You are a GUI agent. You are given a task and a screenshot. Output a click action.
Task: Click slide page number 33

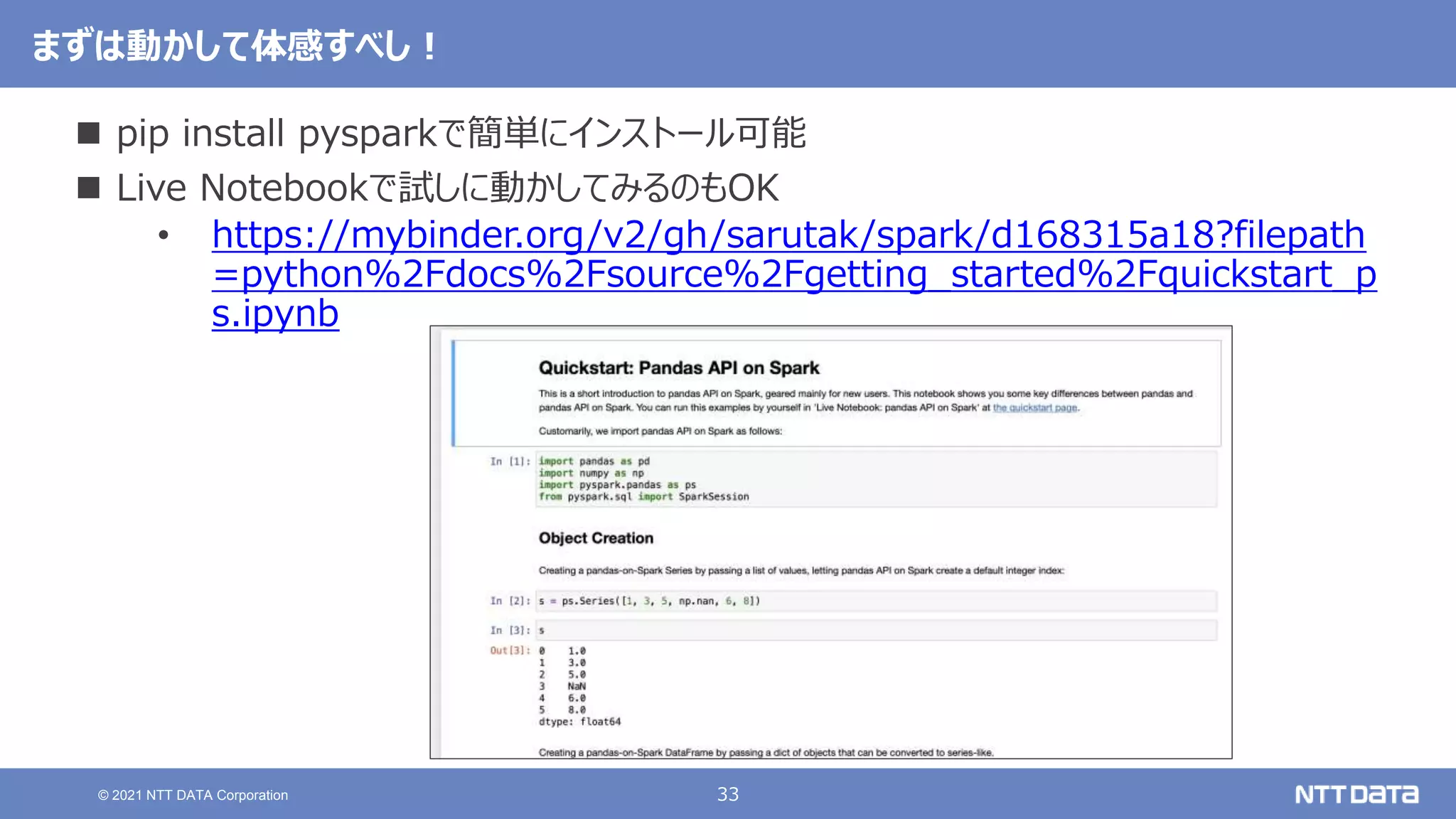coord(727,794)
